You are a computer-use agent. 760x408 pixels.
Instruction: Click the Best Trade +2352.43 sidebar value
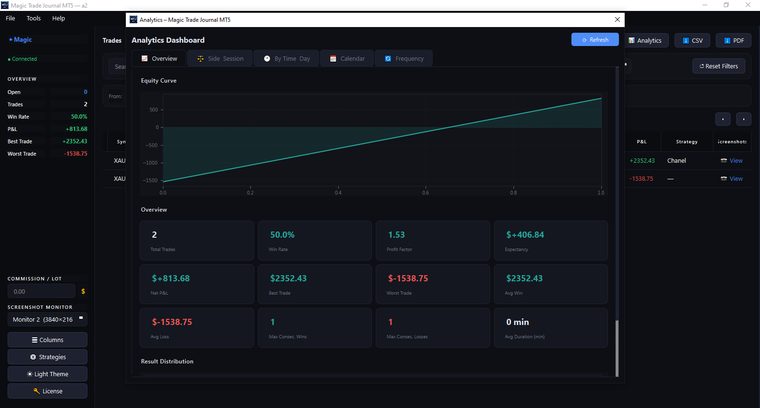(x=75, y=141)
